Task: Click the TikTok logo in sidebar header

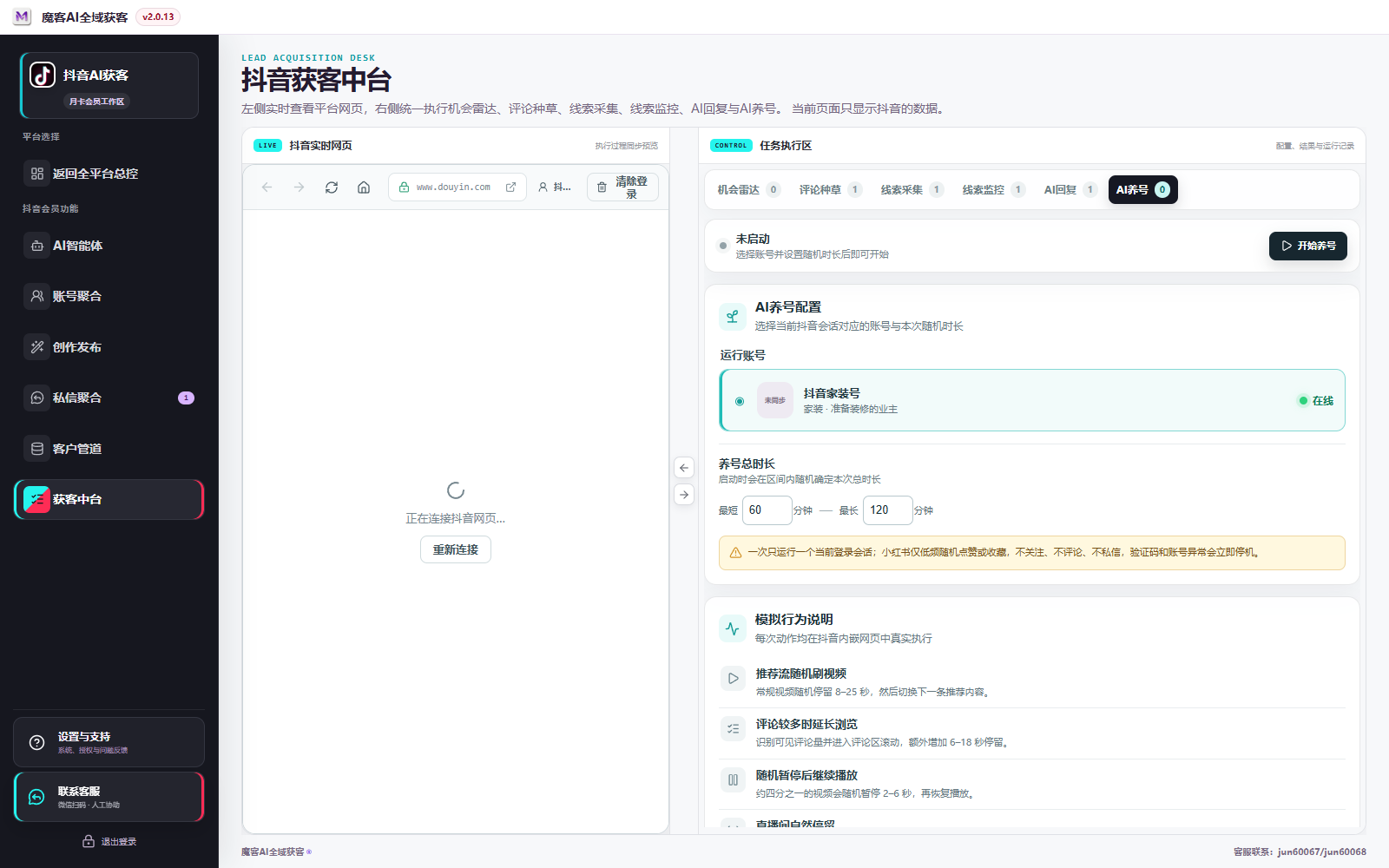Action: [x=43, y=75]
